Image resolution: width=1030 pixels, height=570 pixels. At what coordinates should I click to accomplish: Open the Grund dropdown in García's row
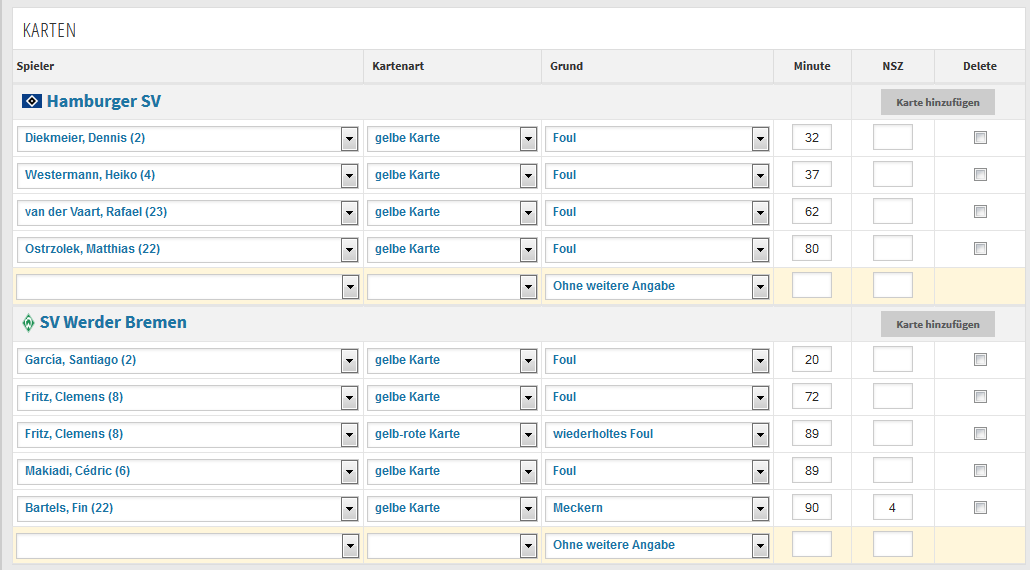coord(657,361)
